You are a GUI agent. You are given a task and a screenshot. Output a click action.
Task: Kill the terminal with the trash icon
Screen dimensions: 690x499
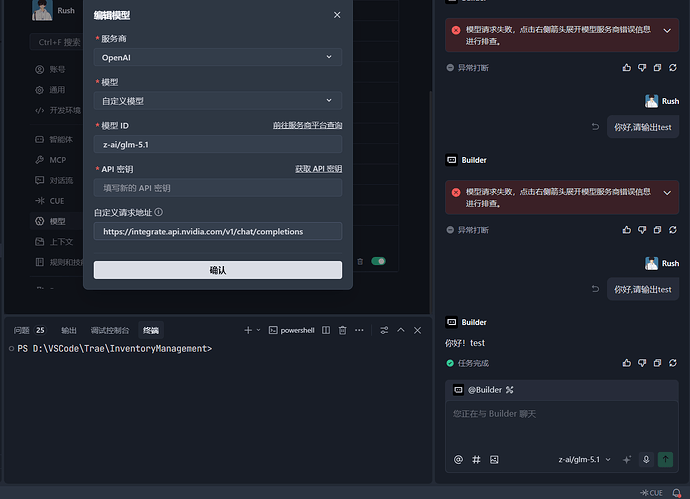[342, 330]
